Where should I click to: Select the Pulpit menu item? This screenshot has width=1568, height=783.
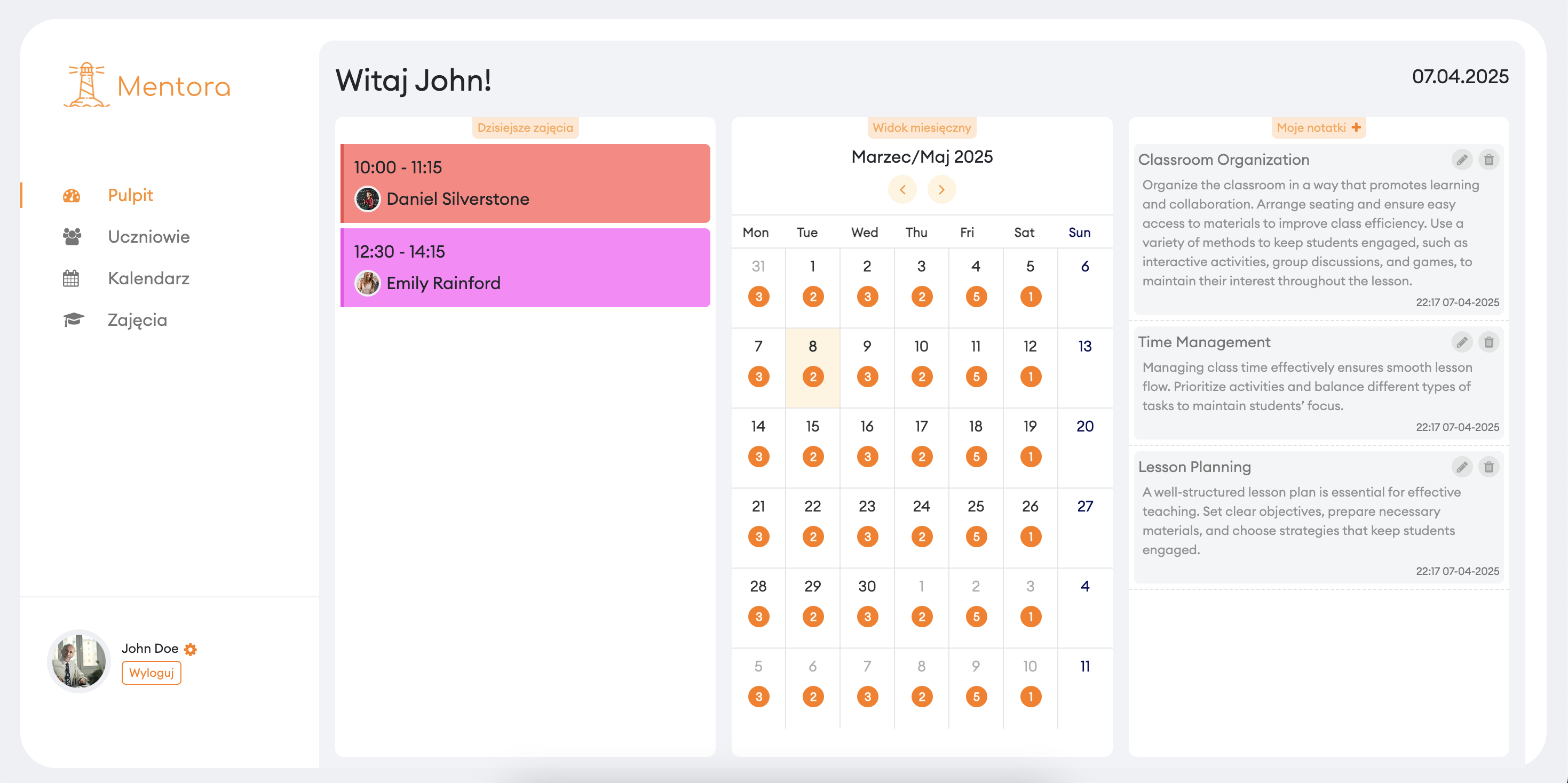pos(130,195)
